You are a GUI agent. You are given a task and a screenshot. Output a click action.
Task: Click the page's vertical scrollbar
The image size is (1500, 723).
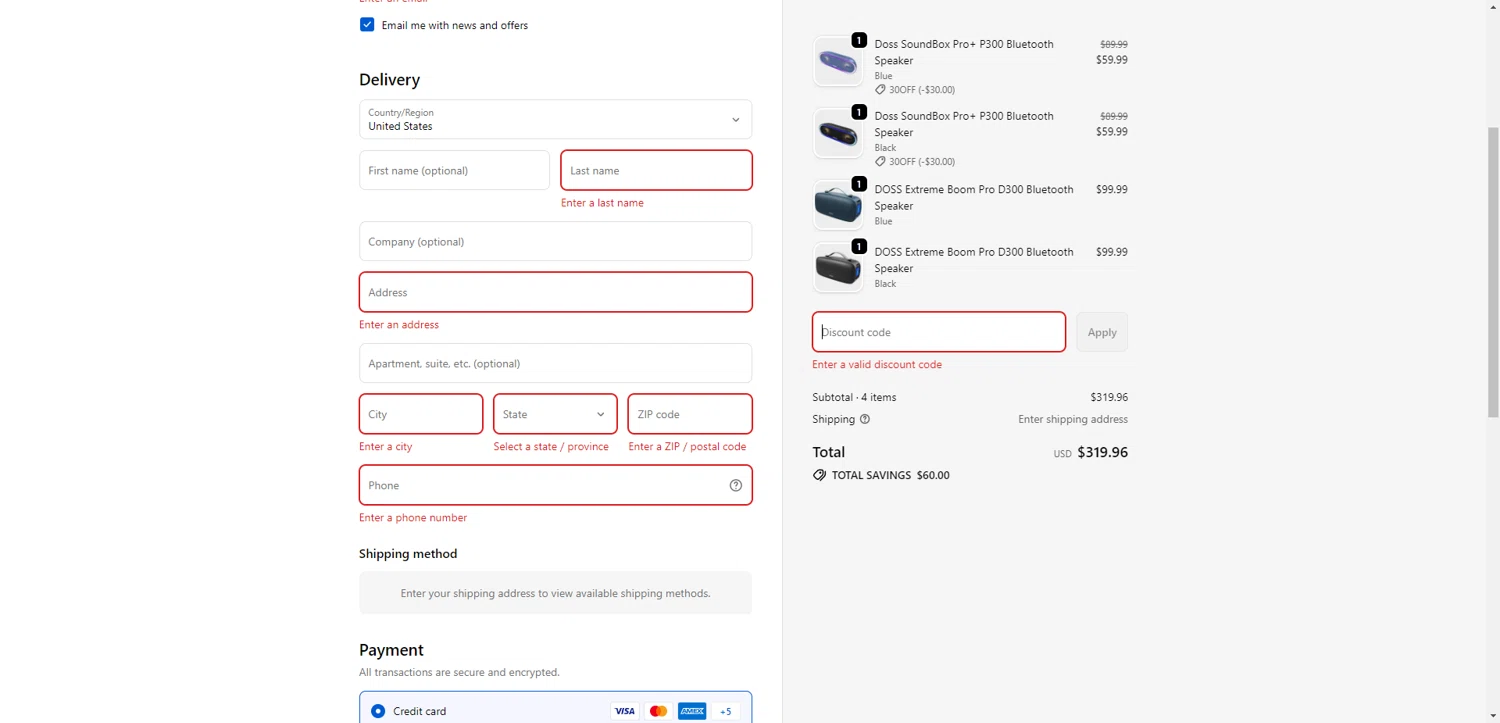1493,270
